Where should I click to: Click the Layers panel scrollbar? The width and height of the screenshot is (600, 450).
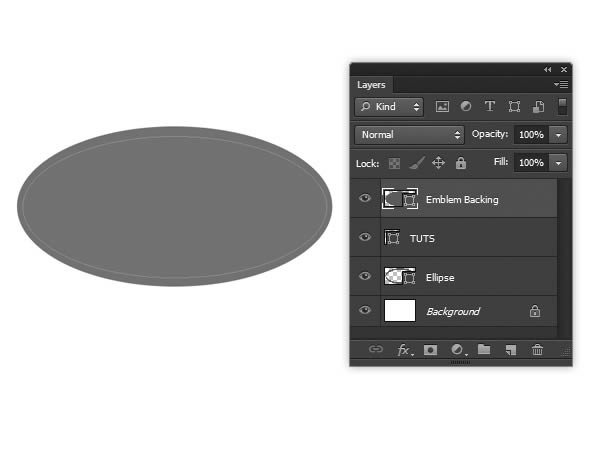click(x=565, y=258)
